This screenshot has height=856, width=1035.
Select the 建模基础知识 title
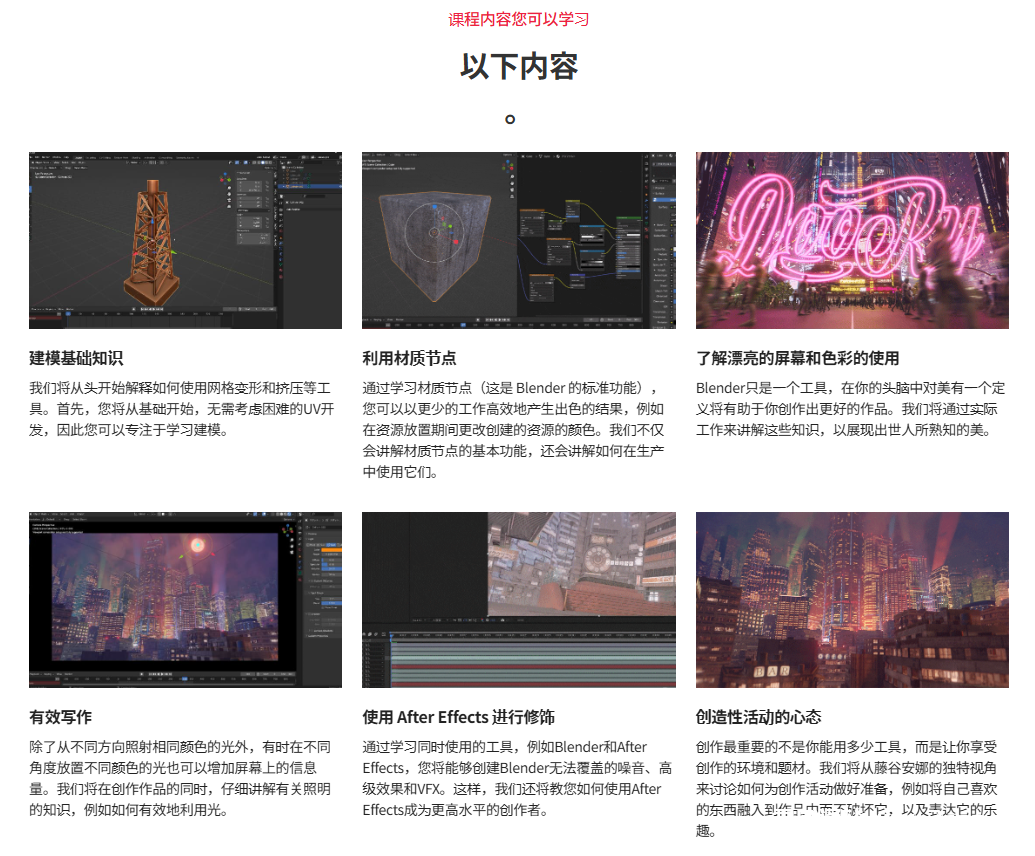[x=77, y=358]
